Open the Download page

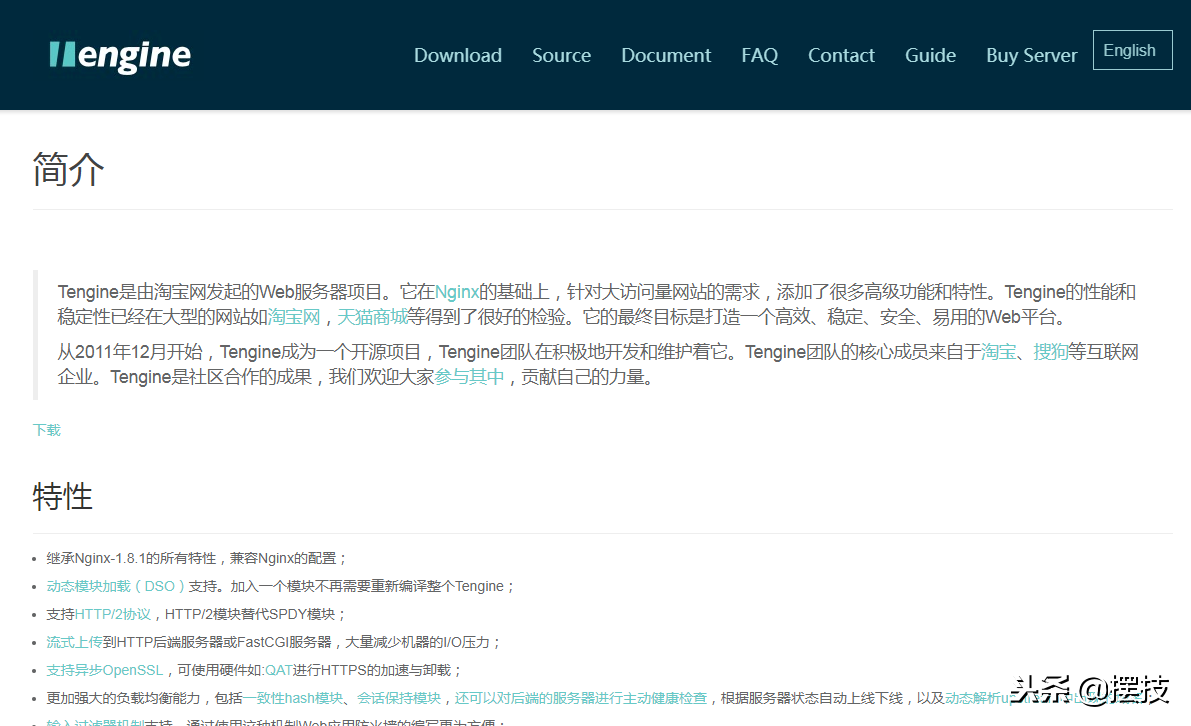458,56
